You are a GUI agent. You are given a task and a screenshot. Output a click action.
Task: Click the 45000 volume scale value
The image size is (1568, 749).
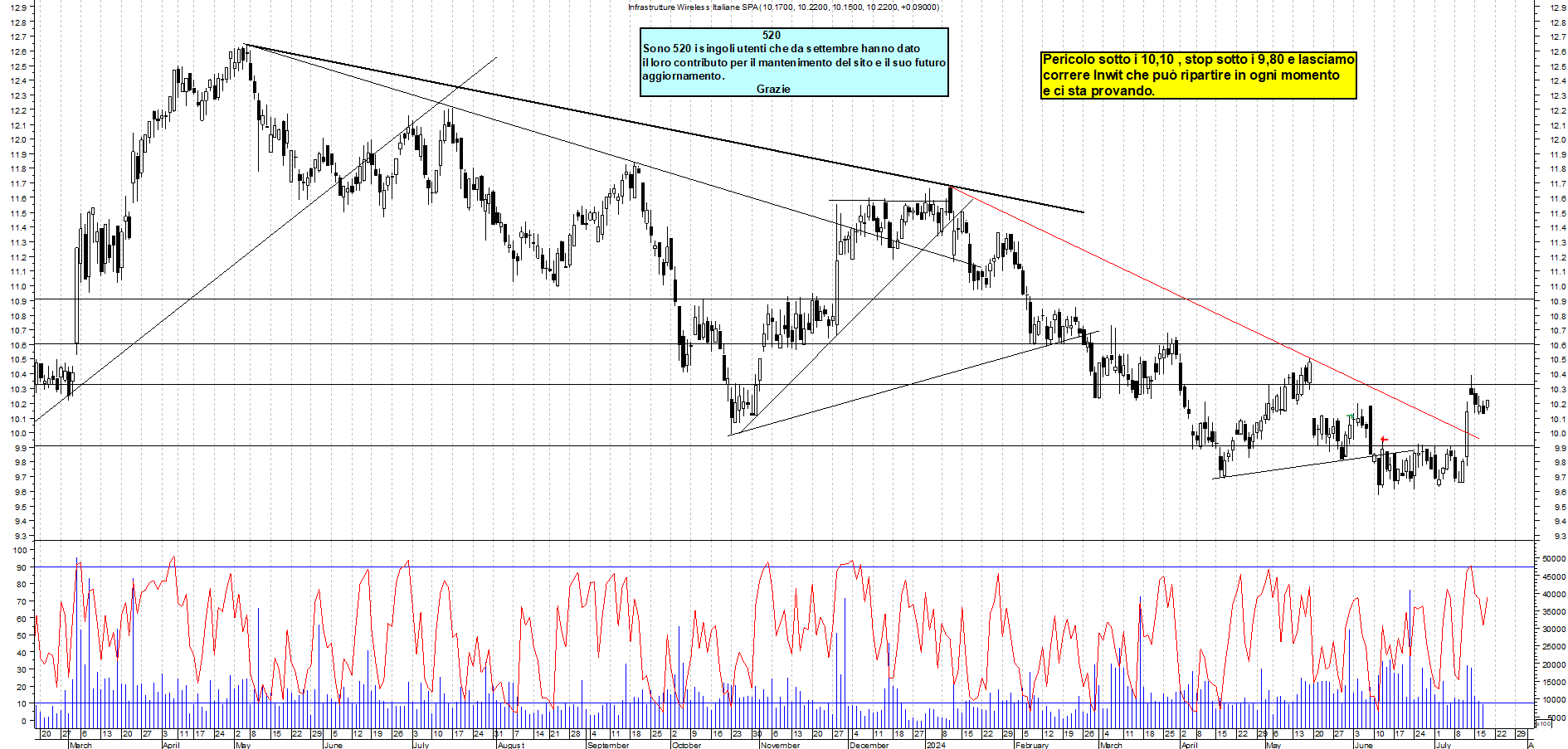point(1554,576)
